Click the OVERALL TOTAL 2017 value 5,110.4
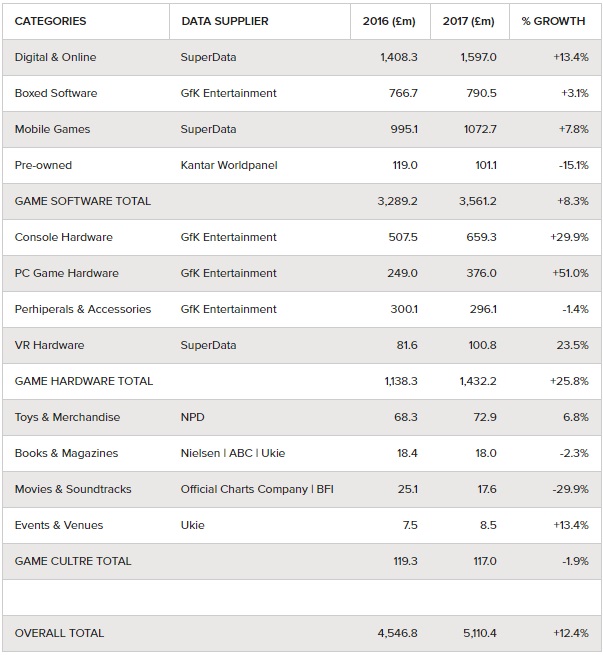This screenshot has height=655, width=603. pos(480,633)
